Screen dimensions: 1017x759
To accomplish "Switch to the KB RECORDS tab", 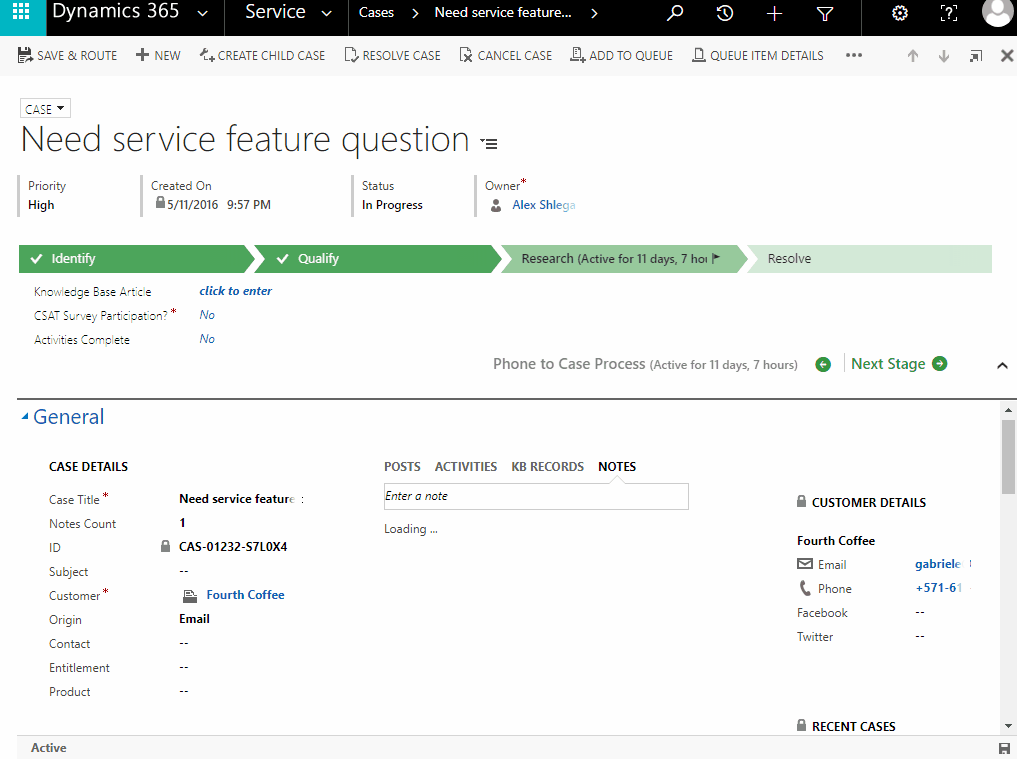I will click(547, 467).
